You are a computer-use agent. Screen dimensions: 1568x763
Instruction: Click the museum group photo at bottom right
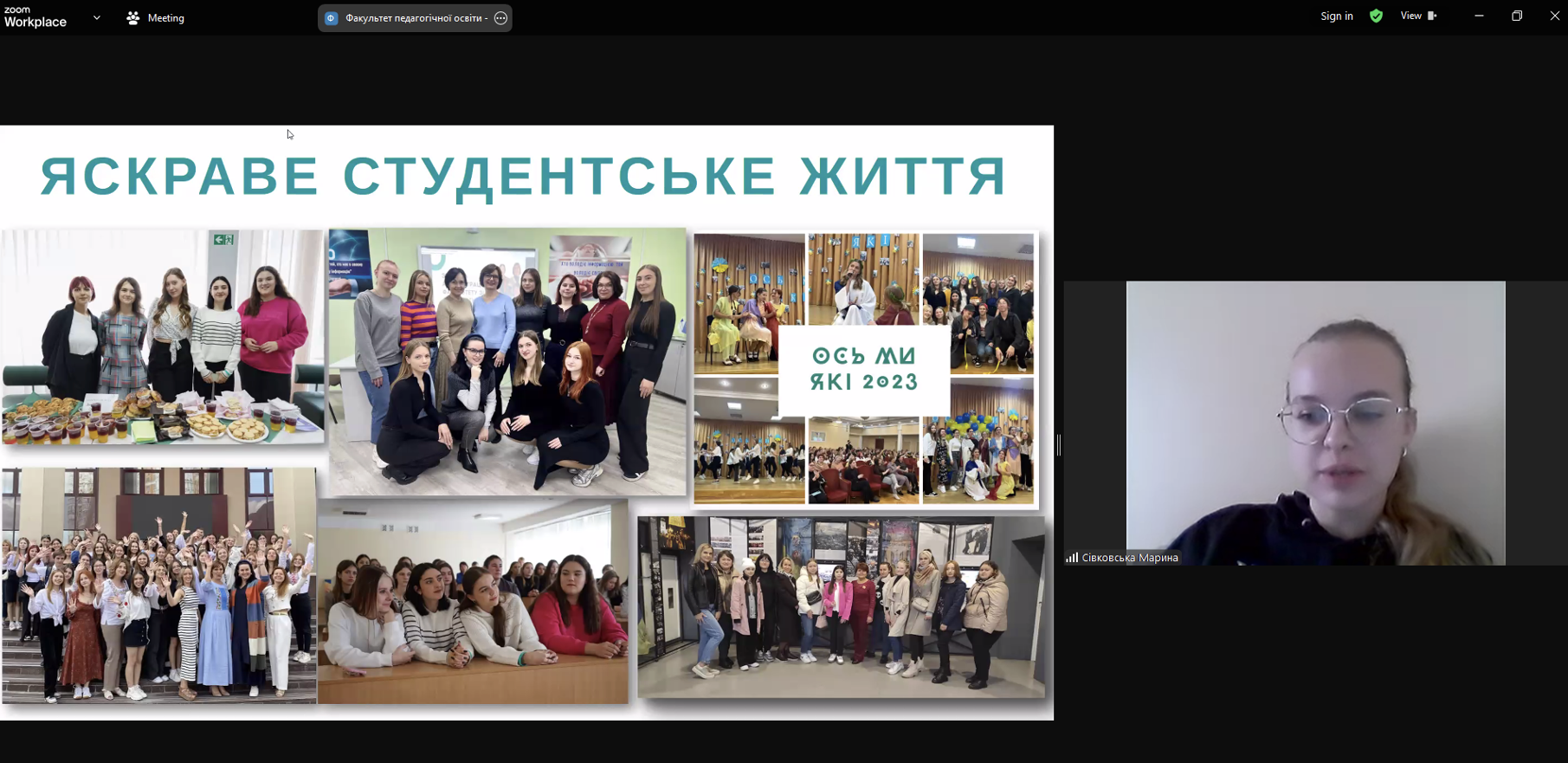pos(841,606)
